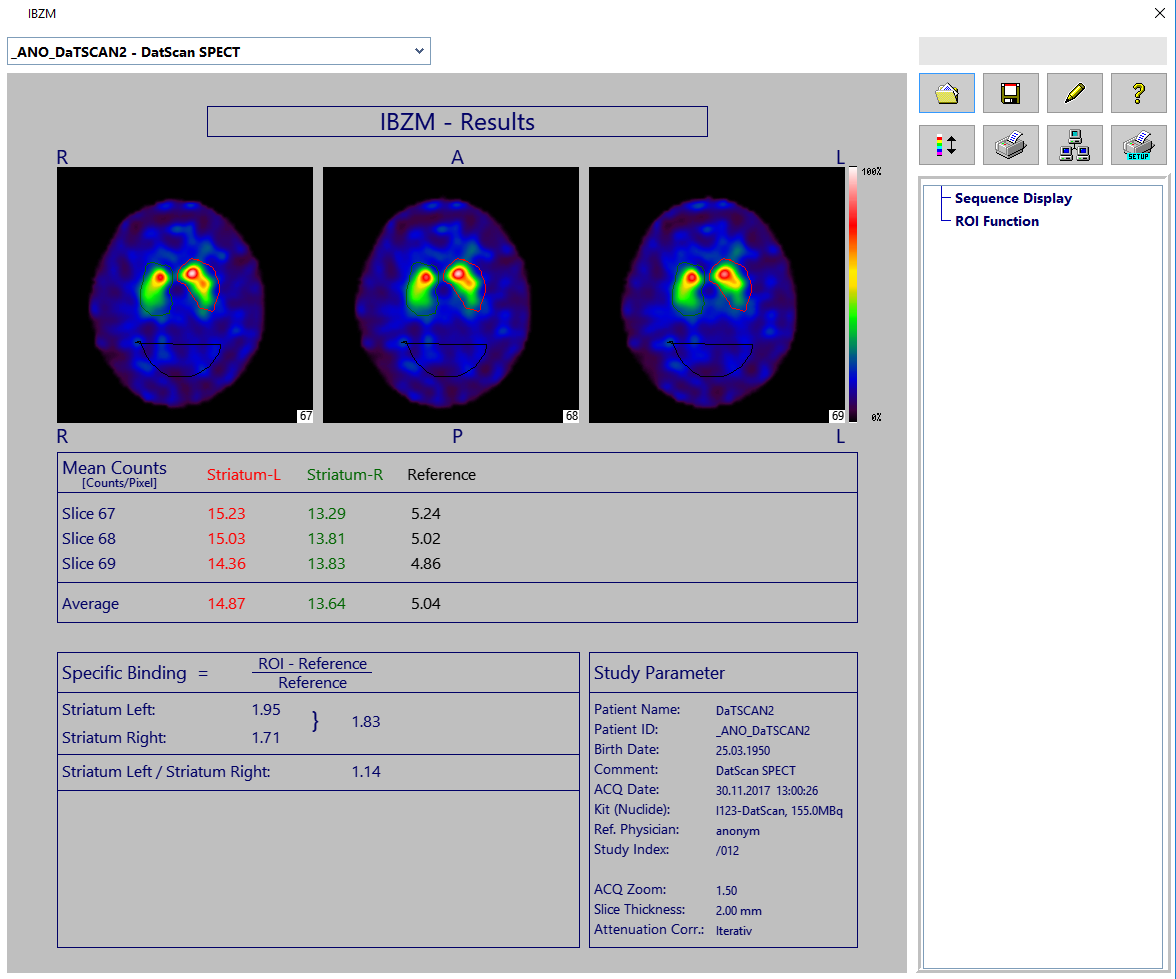
Task: Adjust color scale with the color bar icon
Action: tap(946, 145)
